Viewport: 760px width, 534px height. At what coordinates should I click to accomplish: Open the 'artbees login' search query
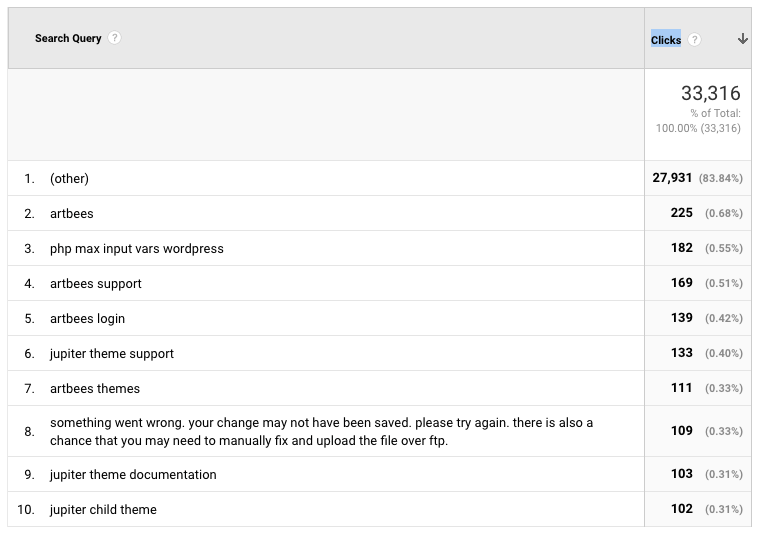pos(87,318)
